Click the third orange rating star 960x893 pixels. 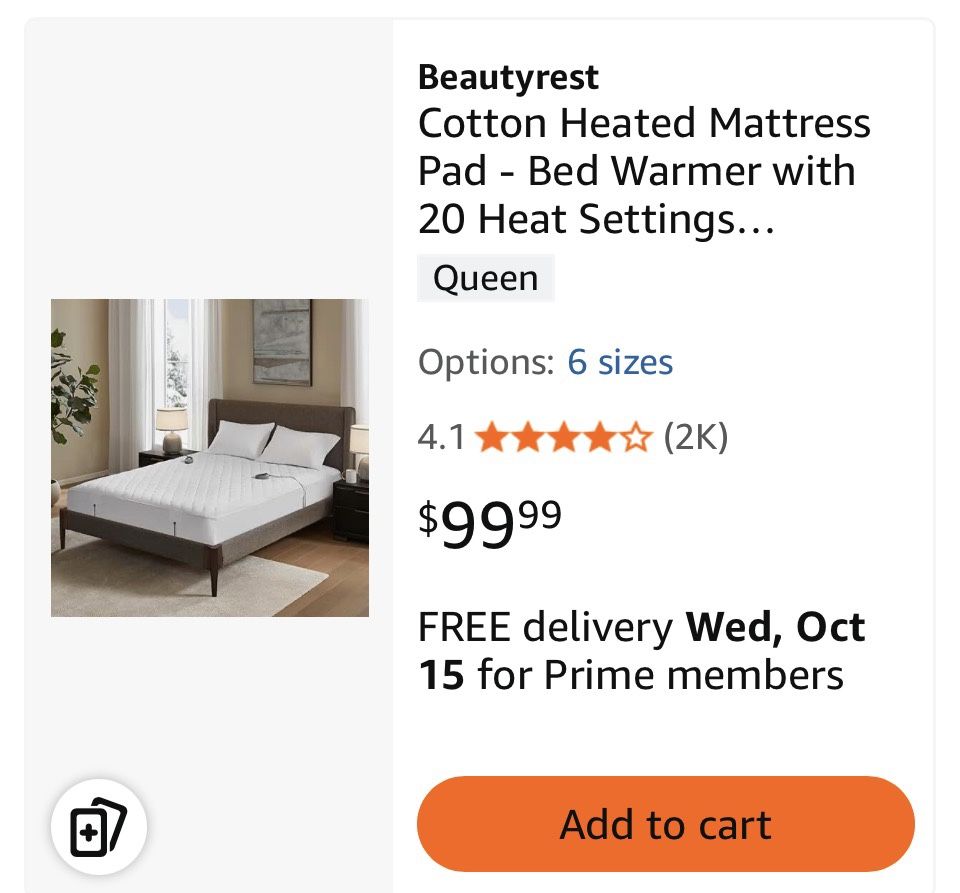564,438
